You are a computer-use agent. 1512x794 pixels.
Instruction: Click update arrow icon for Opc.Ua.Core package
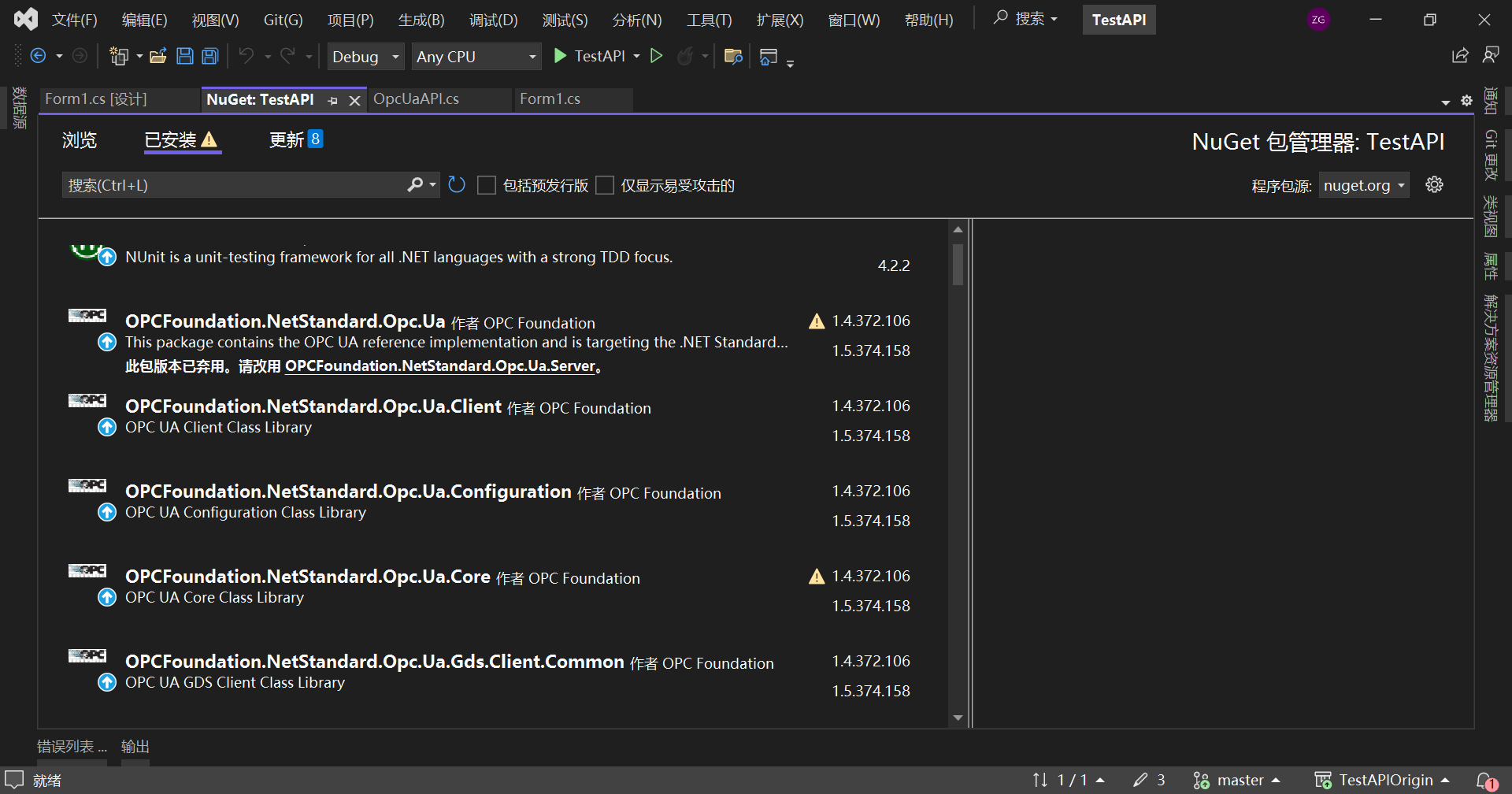point(107,597)
